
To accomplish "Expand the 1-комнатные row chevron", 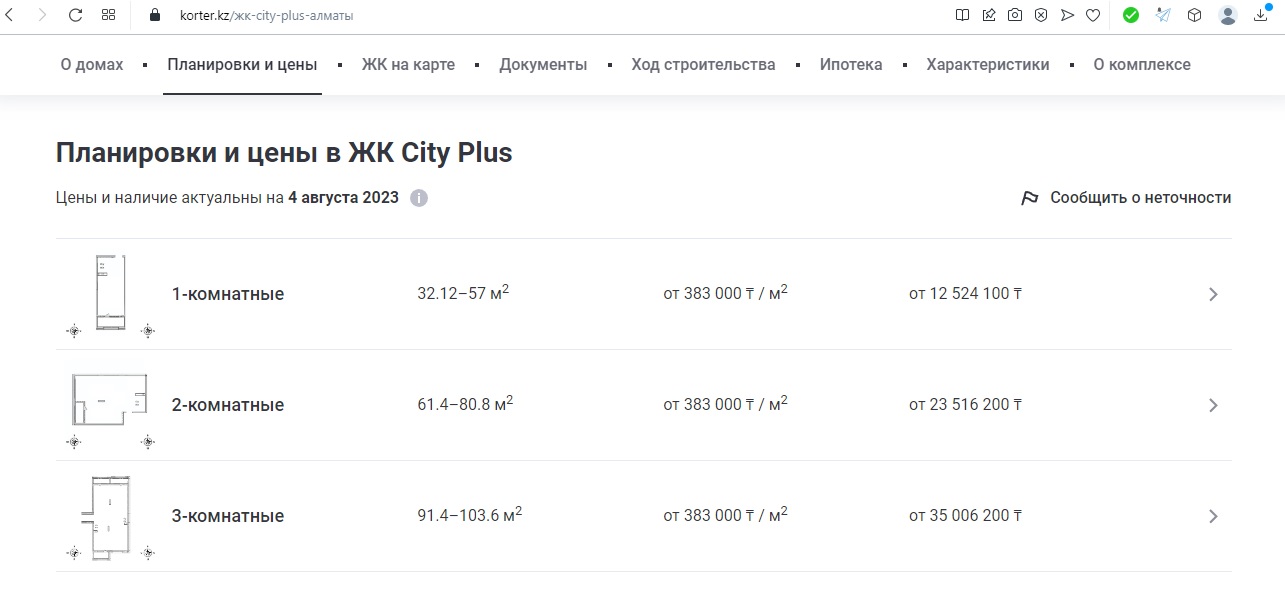I will pos(1213,294).
